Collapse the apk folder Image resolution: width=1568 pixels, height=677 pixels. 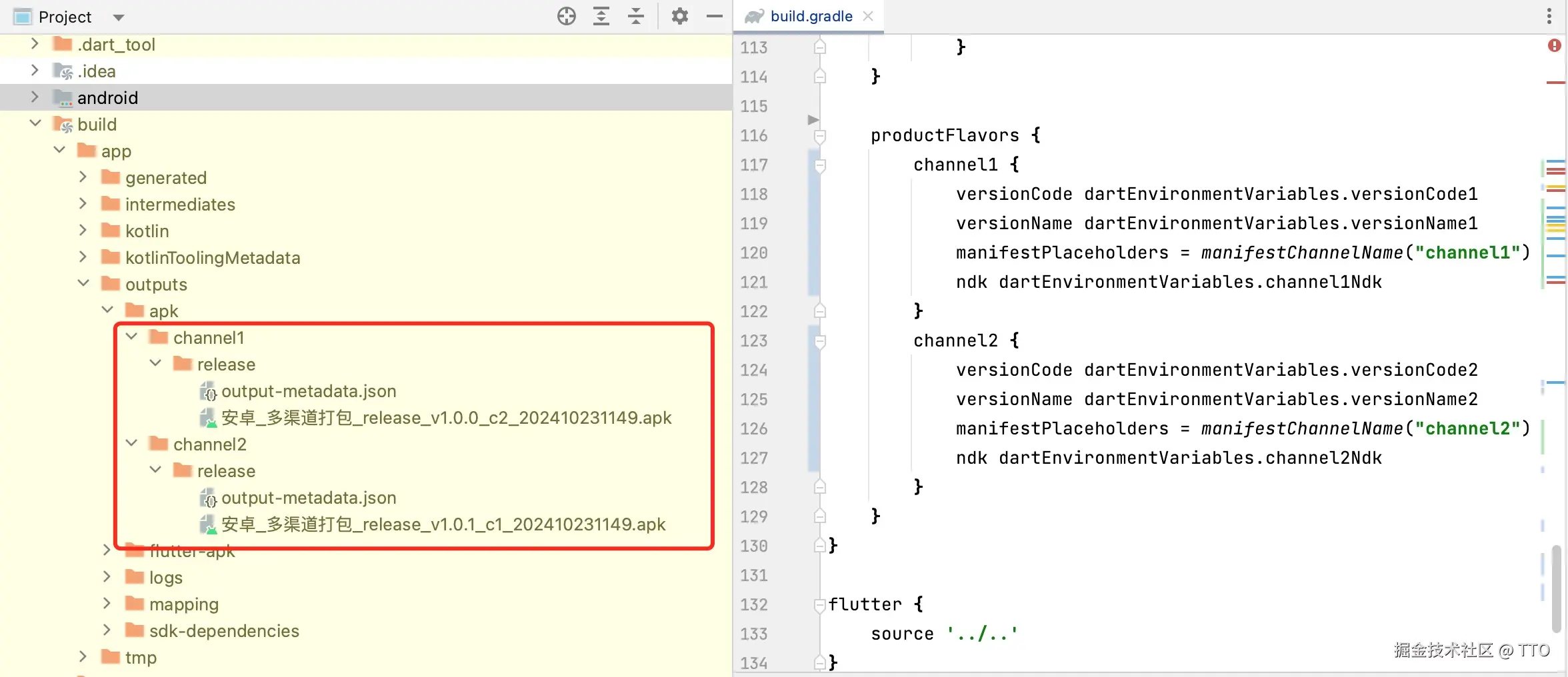(107, 311)
